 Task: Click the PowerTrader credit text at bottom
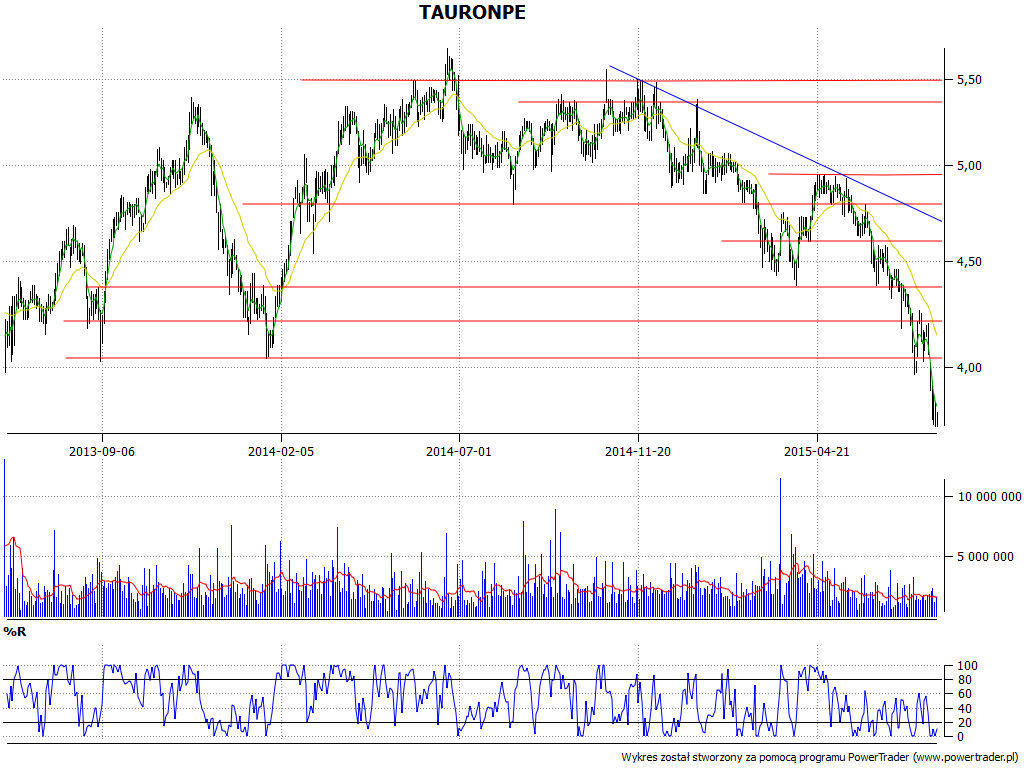click(x=822, y=758)
